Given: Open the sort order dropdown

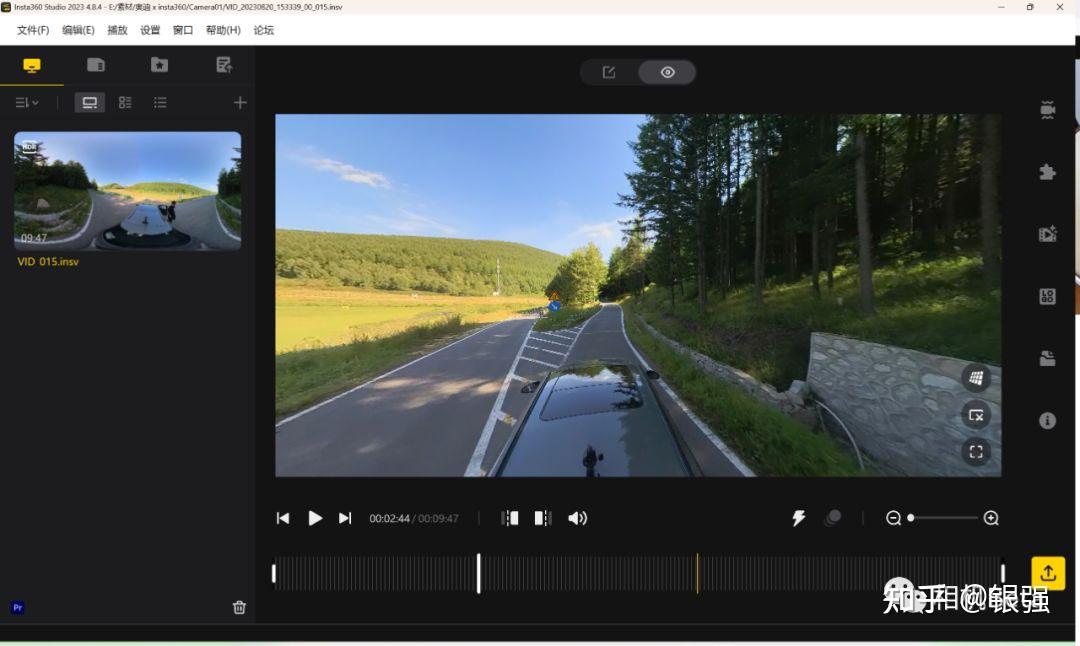Looking at the screenshot, I should [x=27, y=102].
